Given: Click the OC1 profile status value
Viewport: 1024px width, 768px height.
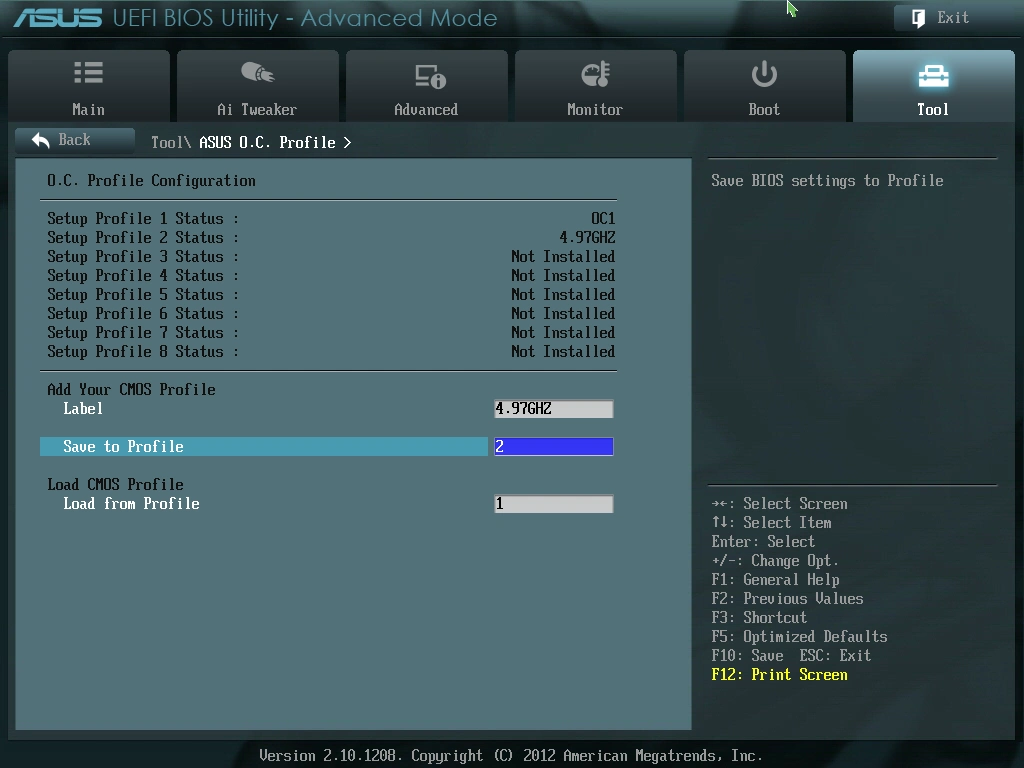Looking at the screenshot, I should click(x=603, y=218).
